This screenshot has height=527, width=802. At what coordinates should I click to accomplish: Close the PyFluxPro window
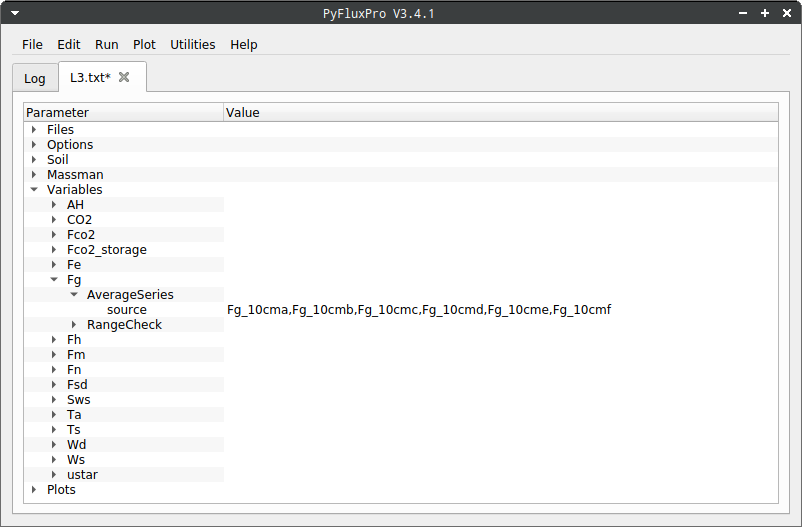tap(787, 13)
